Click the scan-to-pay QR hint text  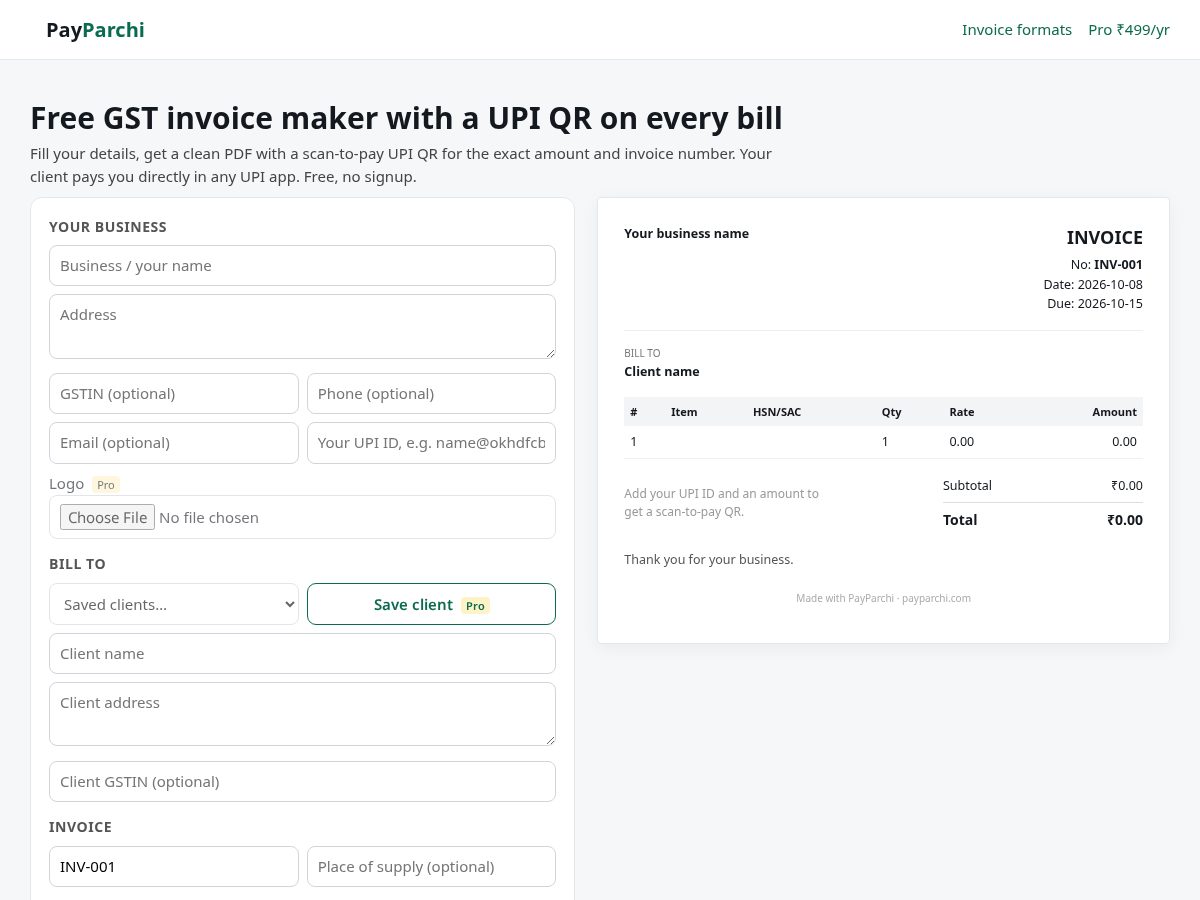pos(722,503)
